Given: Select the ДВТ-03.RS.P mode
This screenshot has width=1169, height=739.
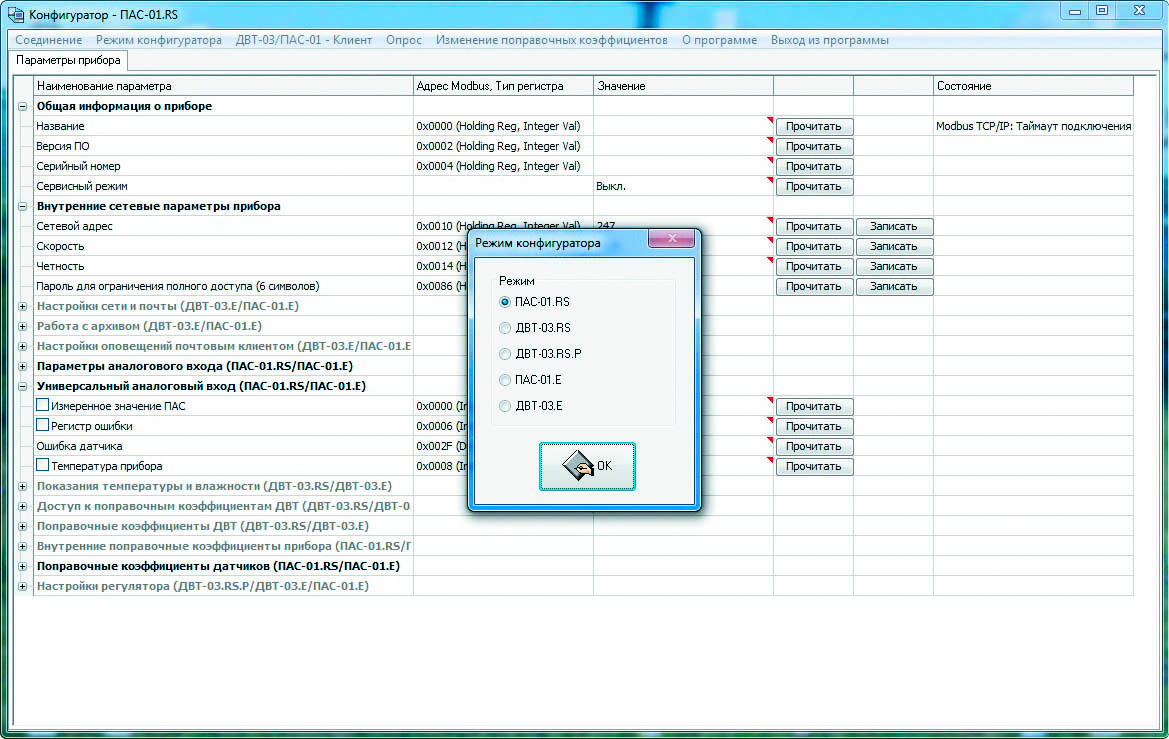Looking at the screenshot, I should tap(505, 354).
